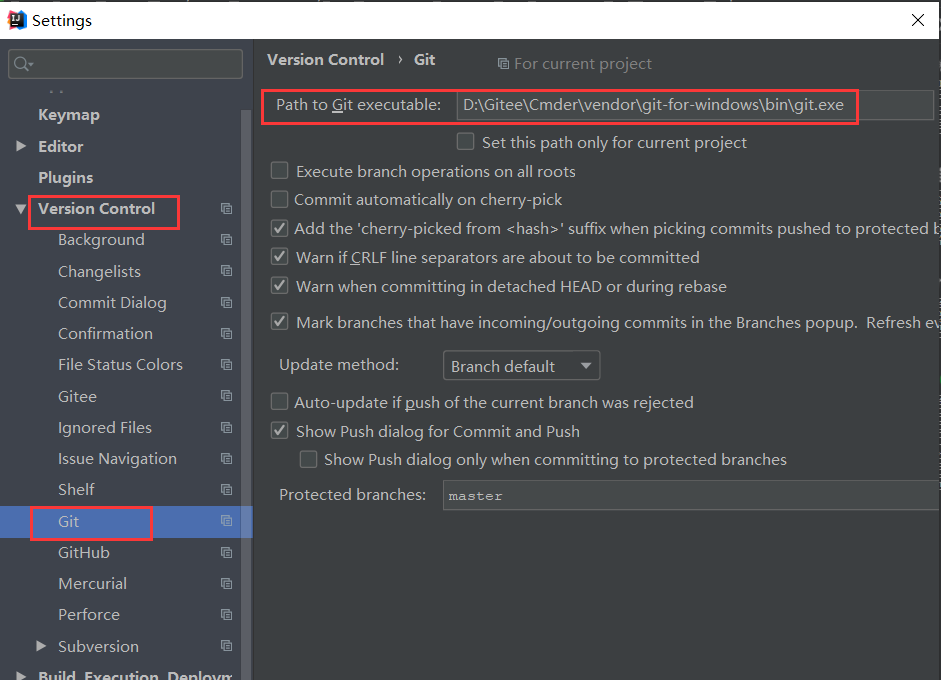
Task: Select the Subversion settings entry
Action: pos(98,646)
